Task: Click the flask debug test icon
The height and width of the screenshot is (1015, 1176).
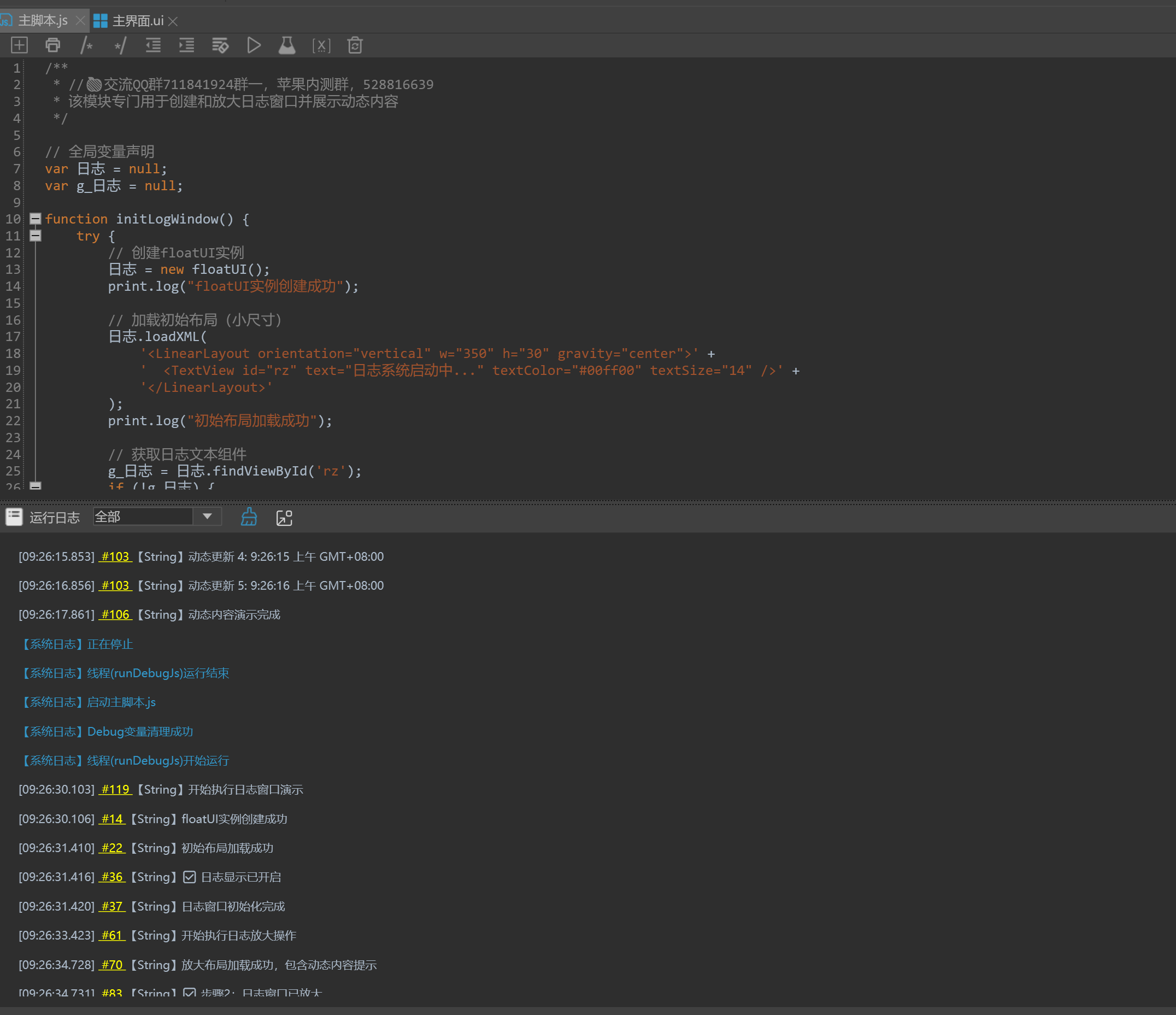Action: [x=287, y=45]
